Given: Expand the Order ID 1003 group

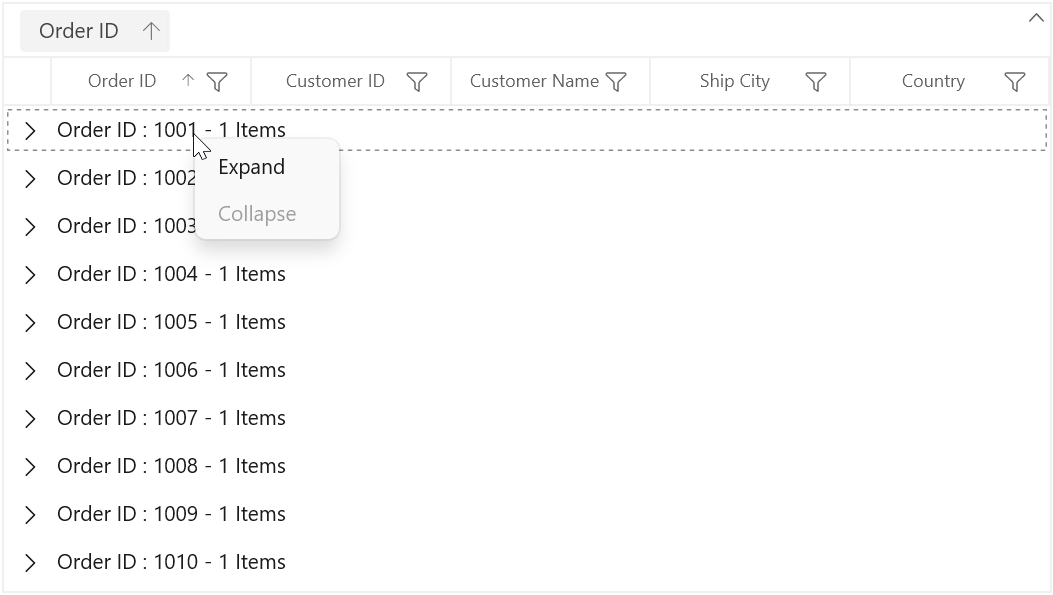Looking at the screenshot, I should [30, 226].
